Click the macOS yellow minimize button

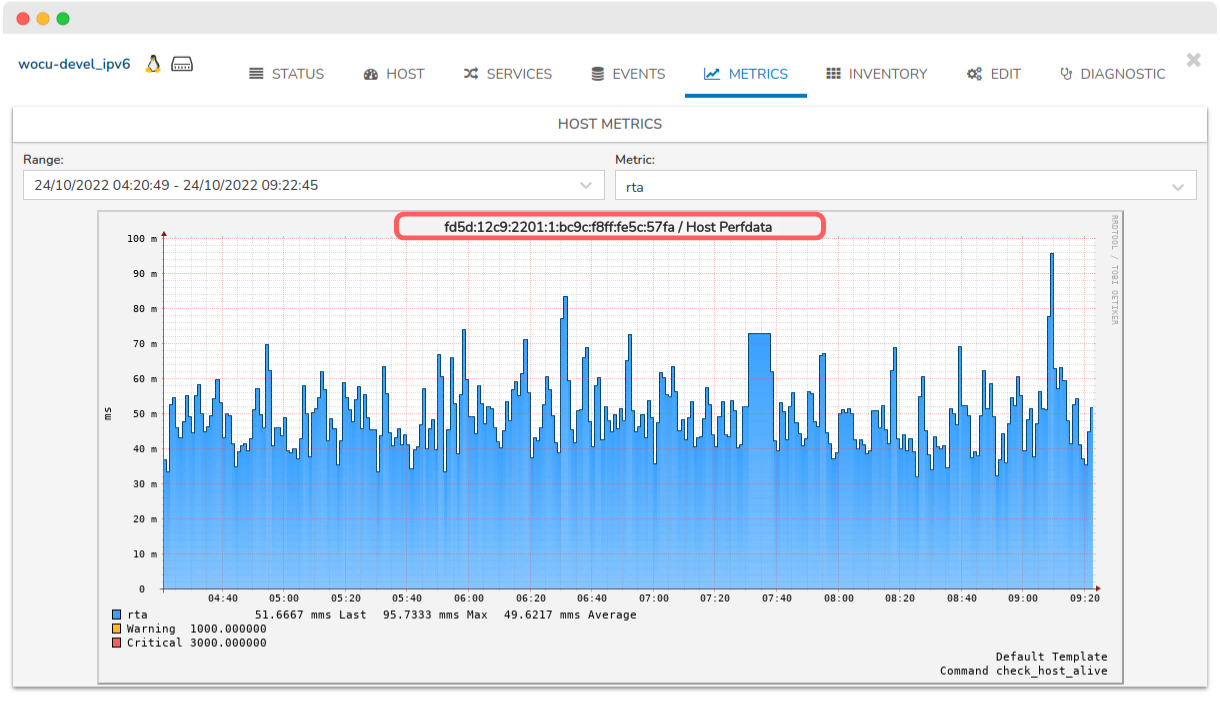[x=43, y=19]
